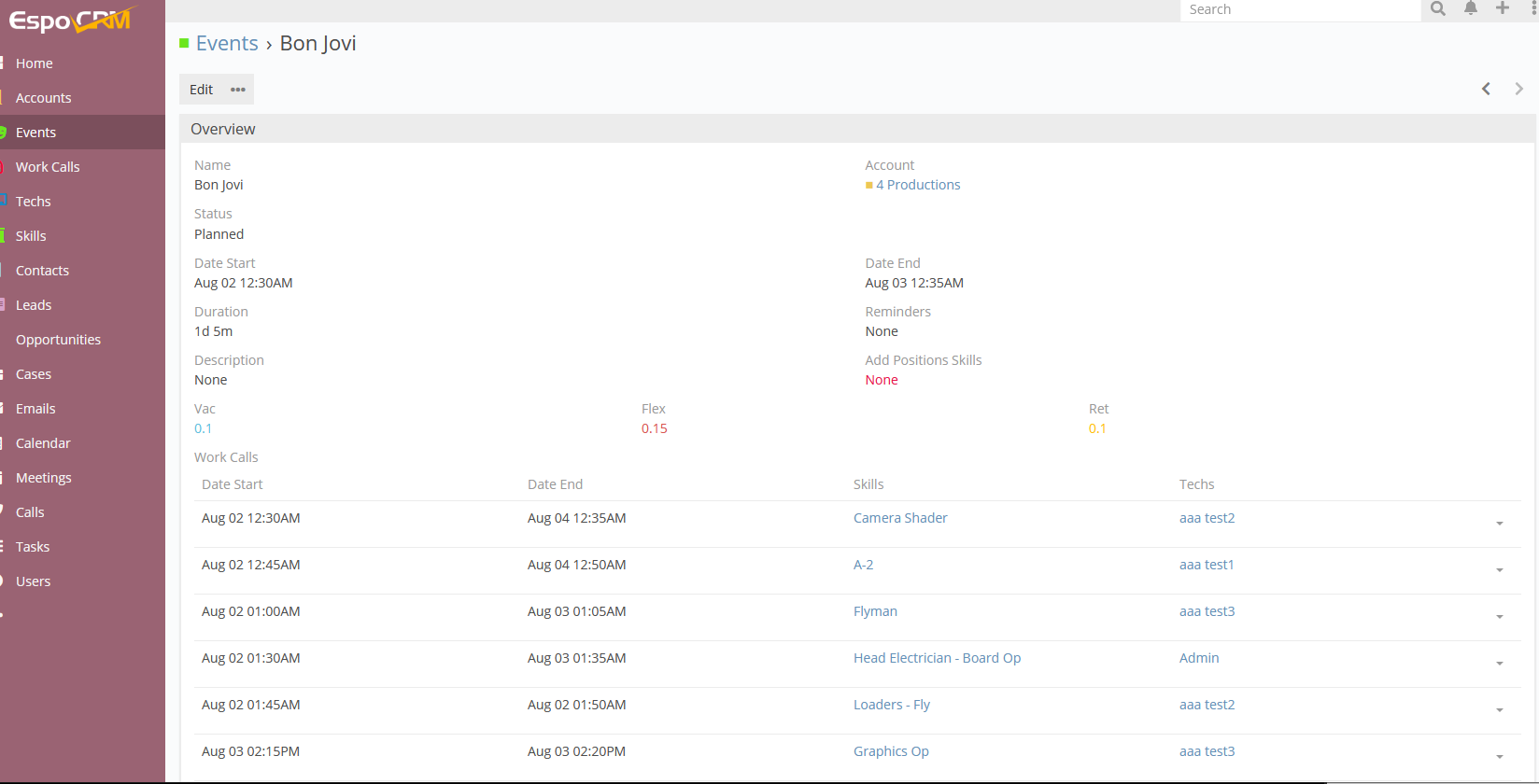The image size is (1539, 784).
Task: Open Work Calls in the sidebar
Action: (x=48, y=167)
